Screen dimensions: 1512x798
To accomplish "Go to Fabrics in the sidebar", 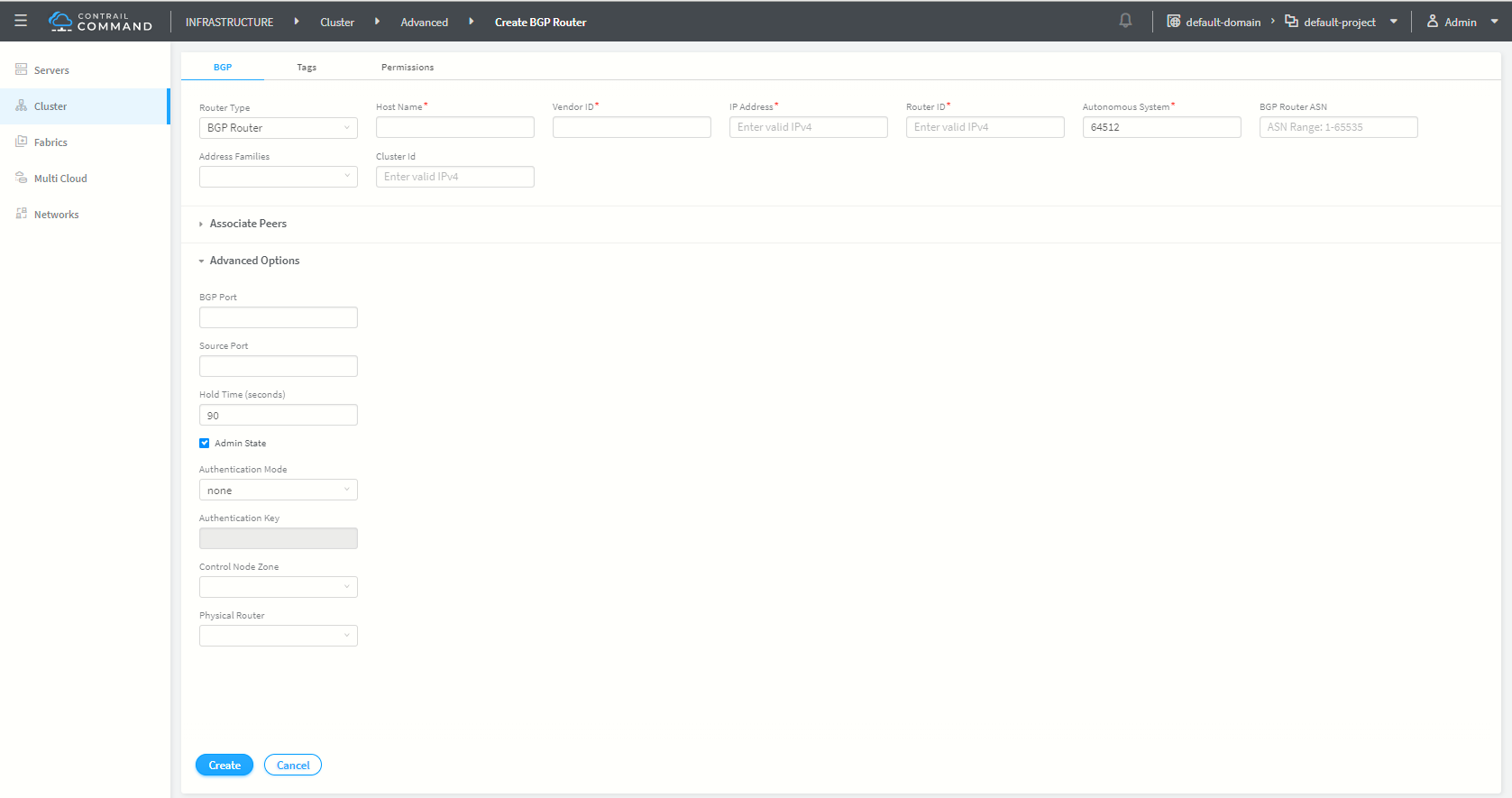I will 50,142.
